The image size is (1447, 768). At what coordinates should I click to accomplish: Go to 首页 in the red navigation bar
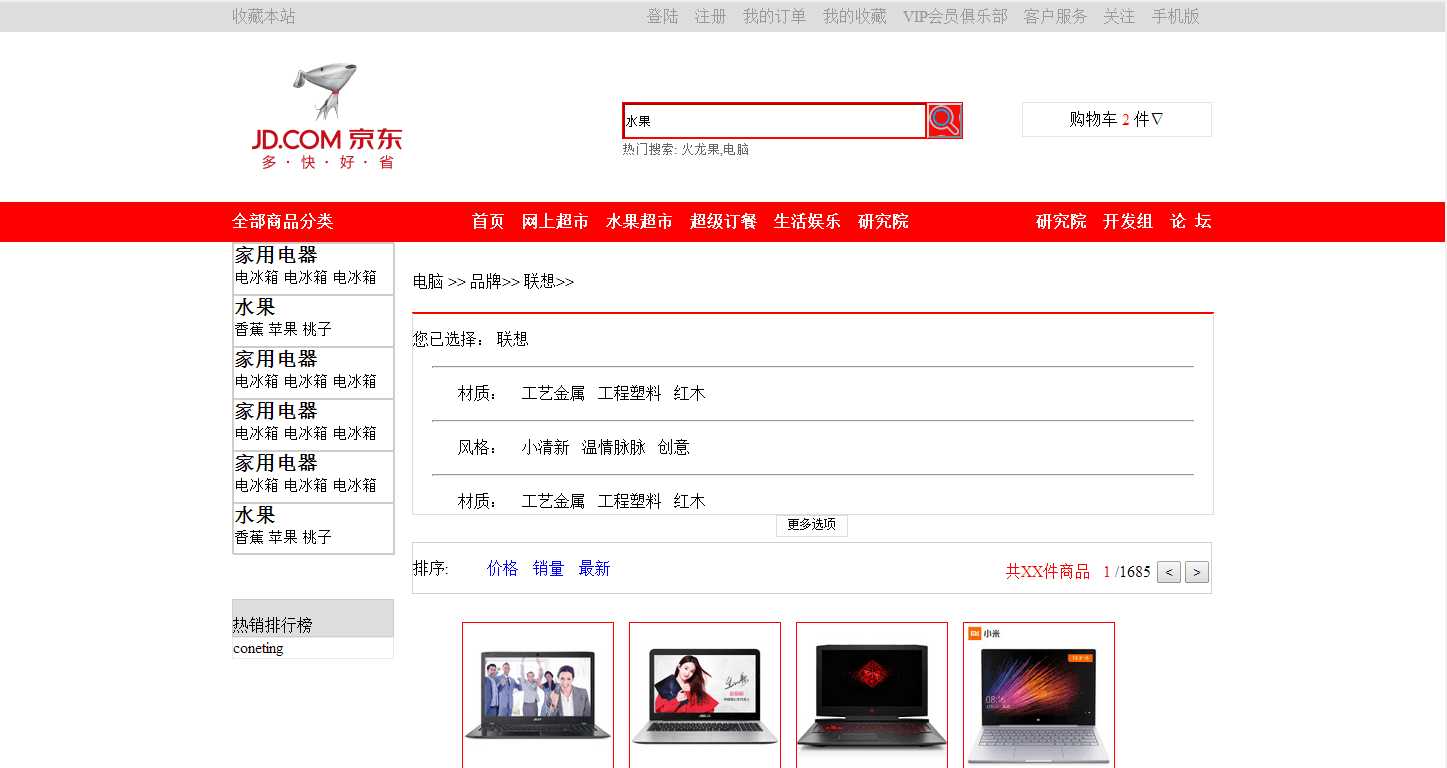pos(488,221)
